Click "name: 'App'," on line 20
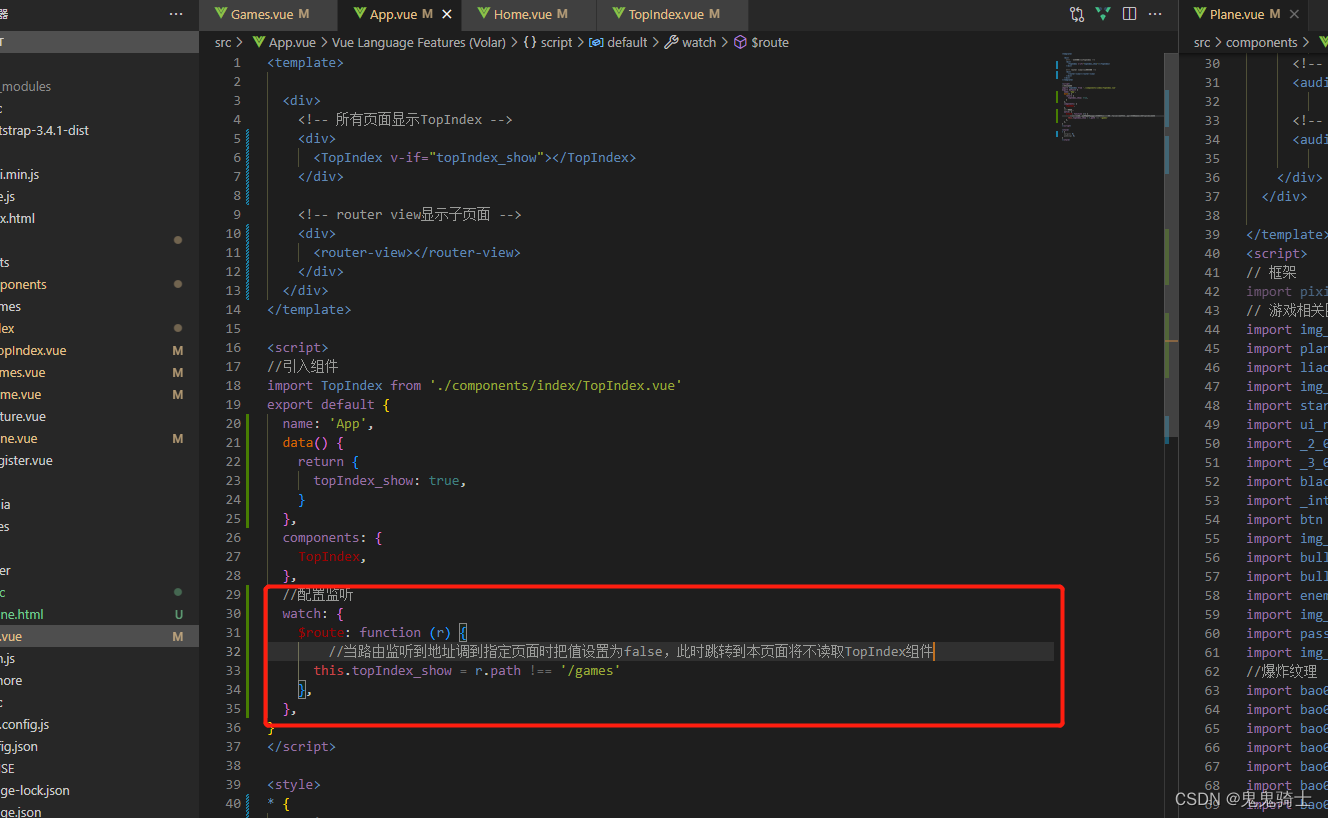The image size is (1328, 818). (x=328, y=423)
